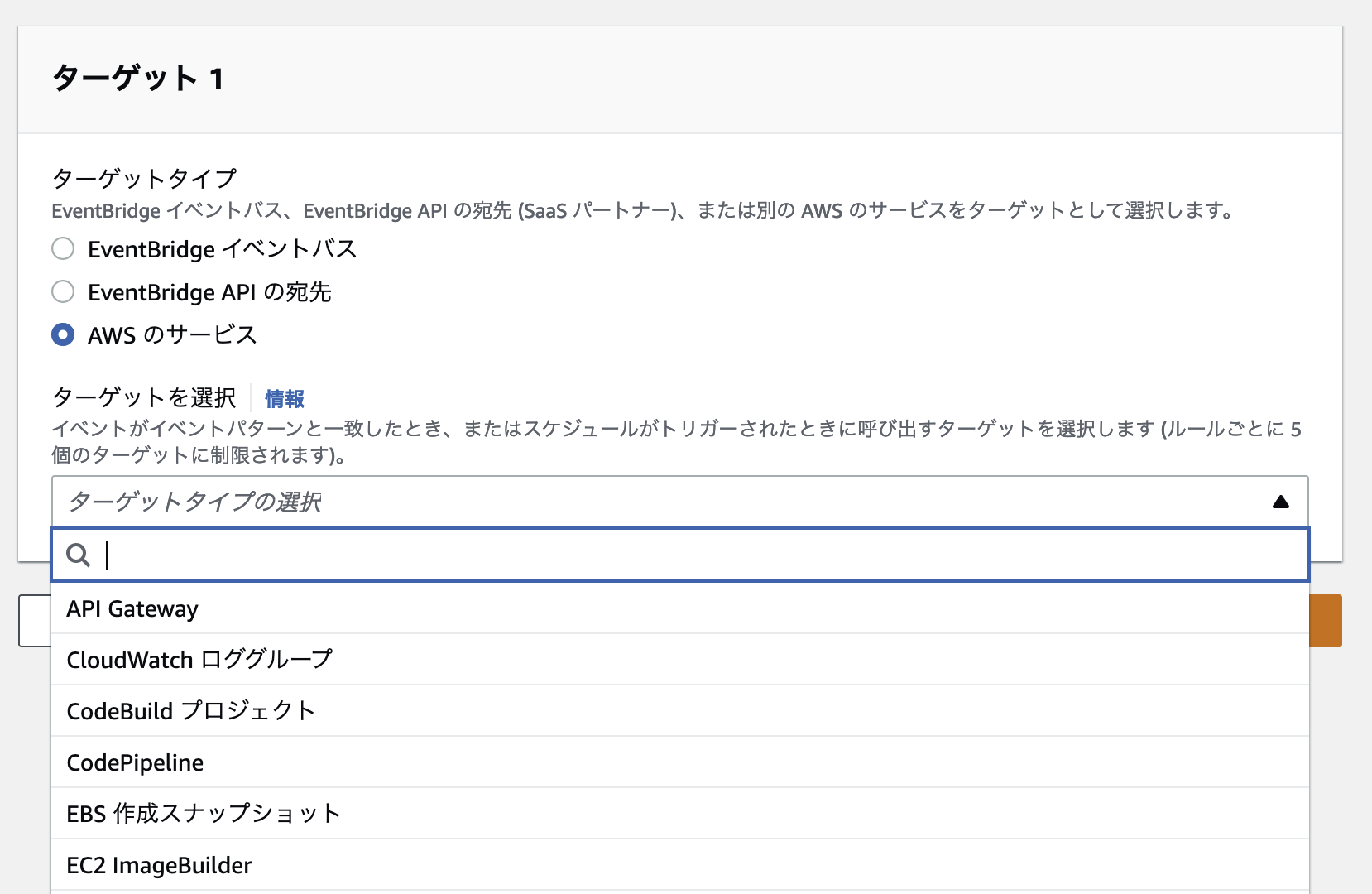Click the ターゲットを選択 label
Screen dimensions: 1372x894
tap(145, 397)
